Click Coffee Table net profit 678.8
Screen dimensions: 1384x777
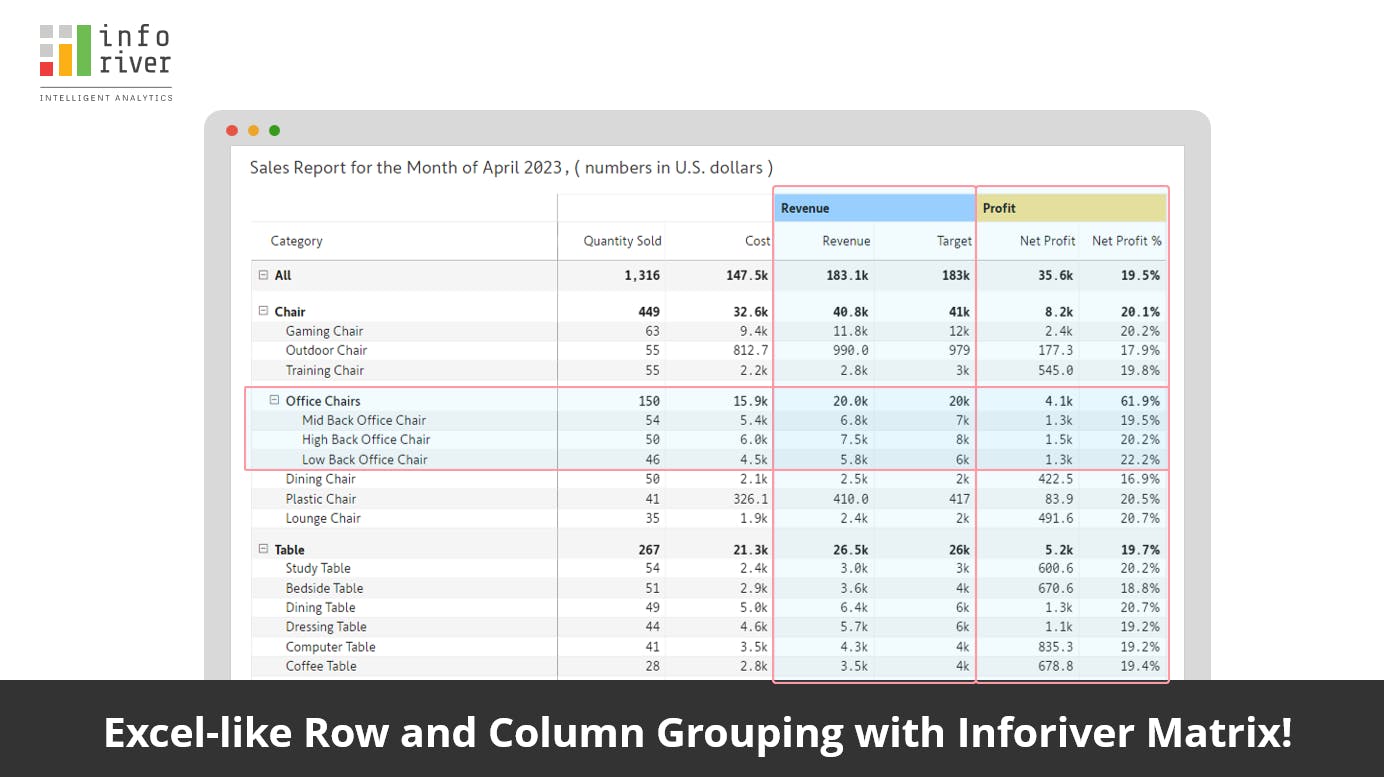point(1055,666)
